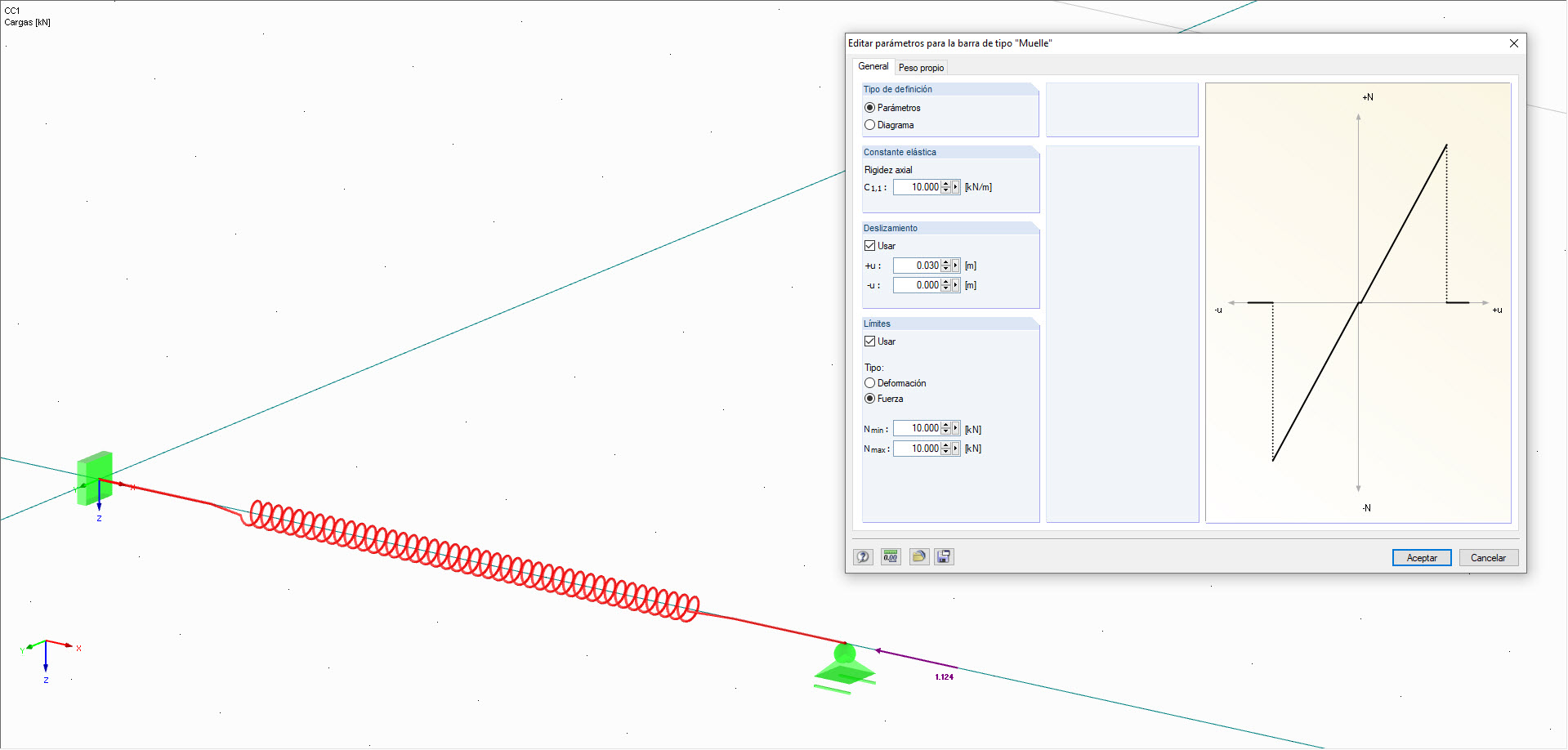Screen dimensions: 1568x750
Task: Choose Deformación as límites type
Action: [870, 382]
